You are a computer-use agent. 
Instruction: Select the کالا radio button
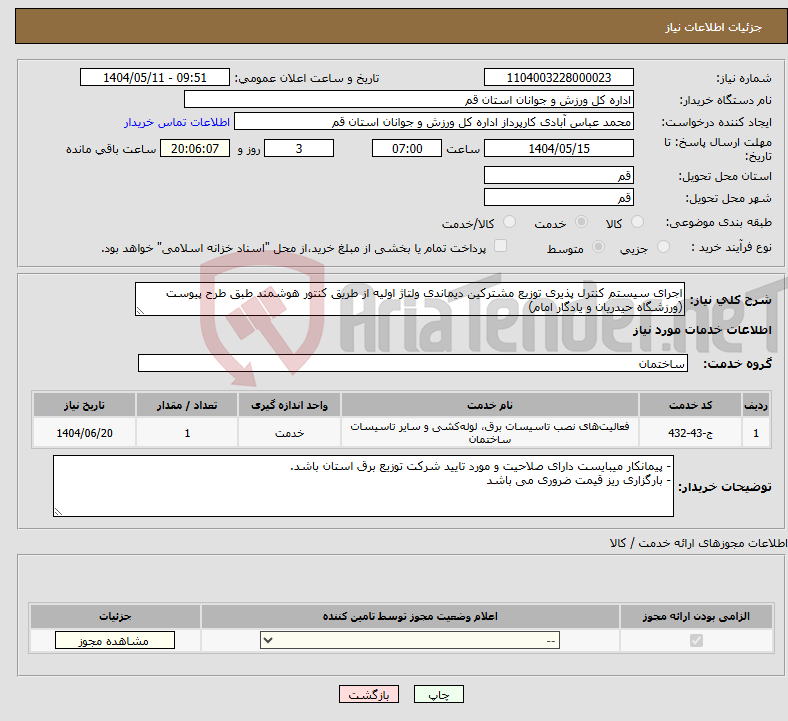(637, 222)
